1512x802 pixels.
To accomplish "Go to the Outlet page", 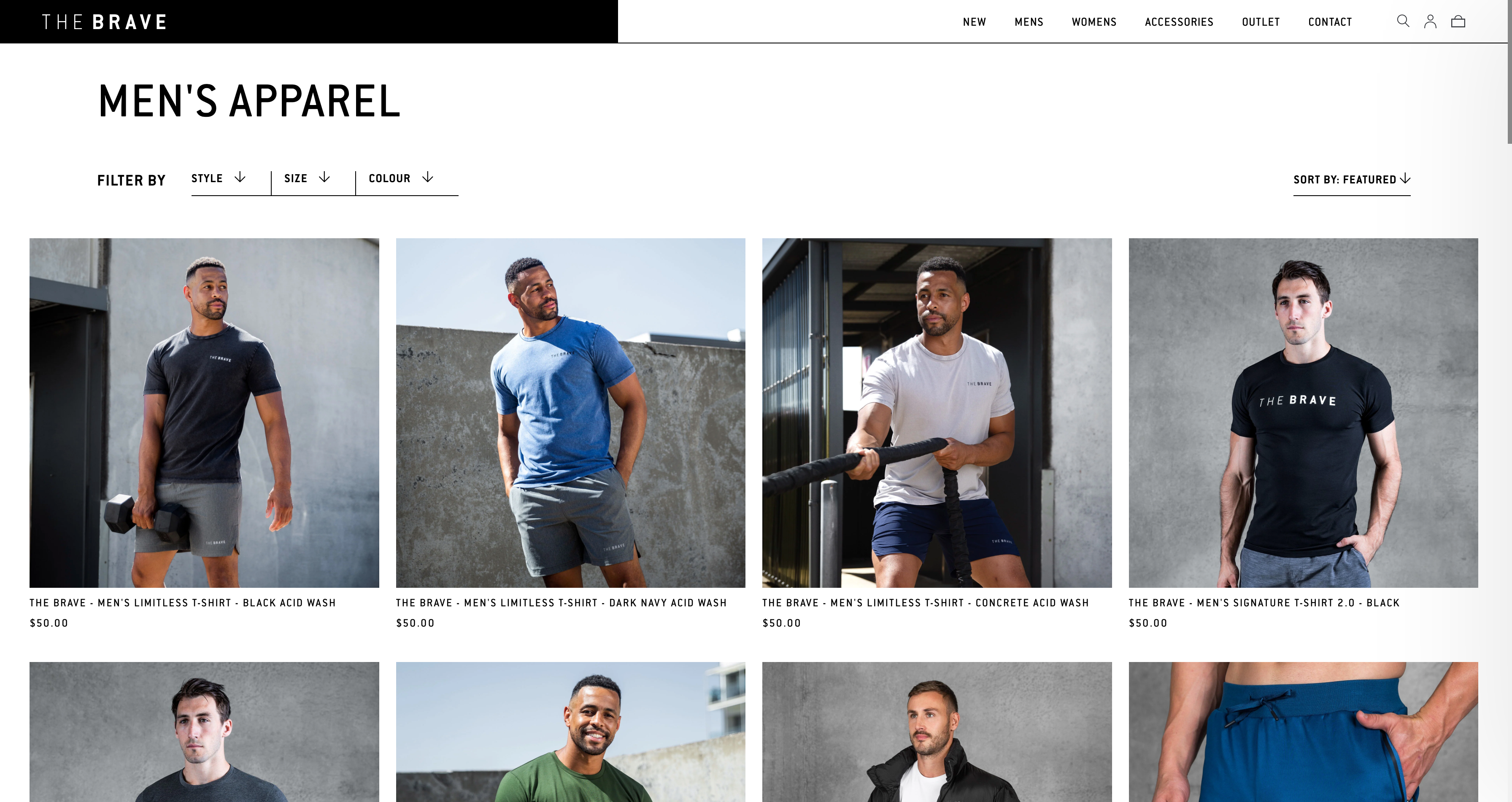I will (x=1261, y=22).
